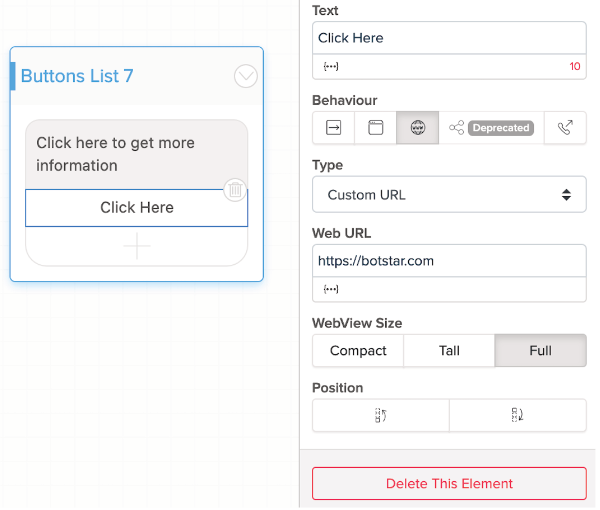Select the go-to-block arrow behaviour icon
The image size is (600, 510).
click(x=333, y=128)
